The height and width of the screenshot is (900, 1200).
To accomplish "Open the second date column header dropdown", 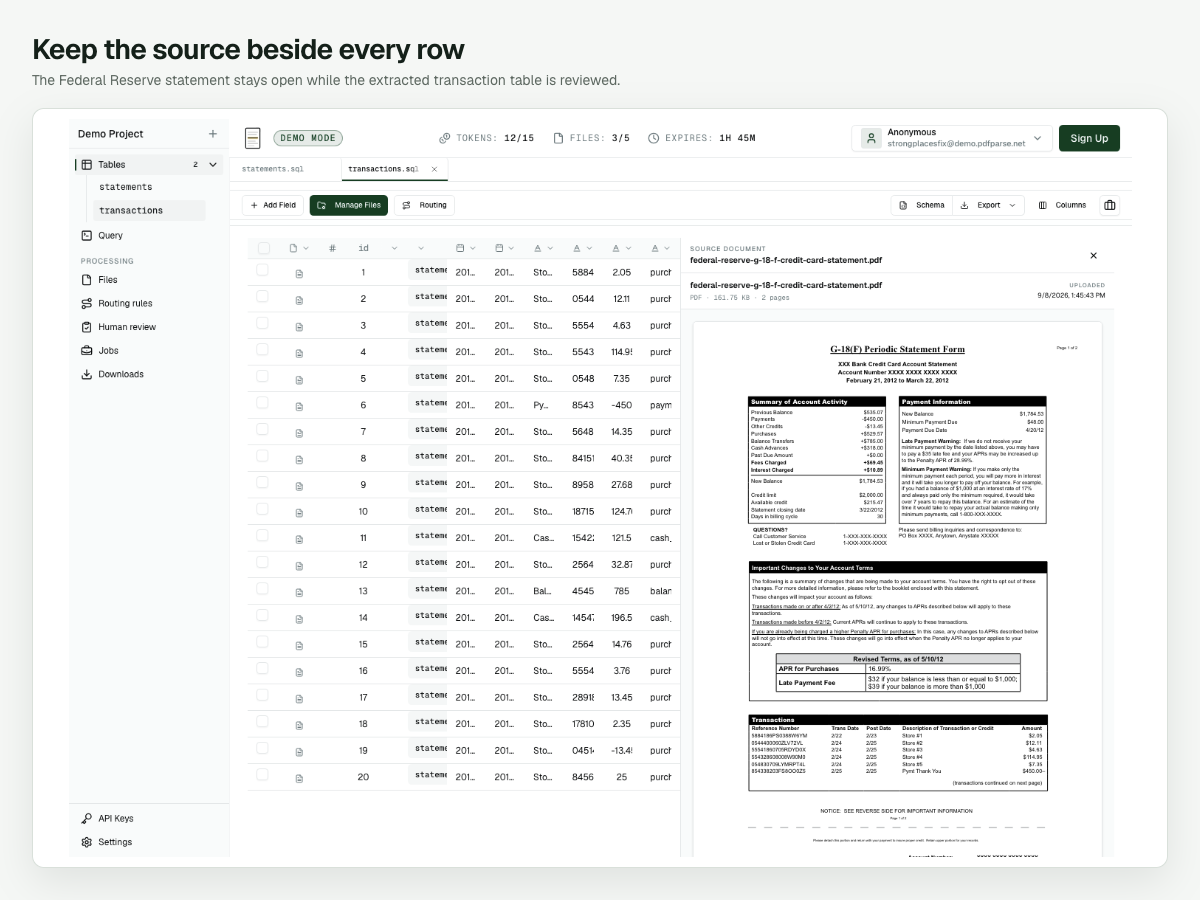I will (512, 248).
